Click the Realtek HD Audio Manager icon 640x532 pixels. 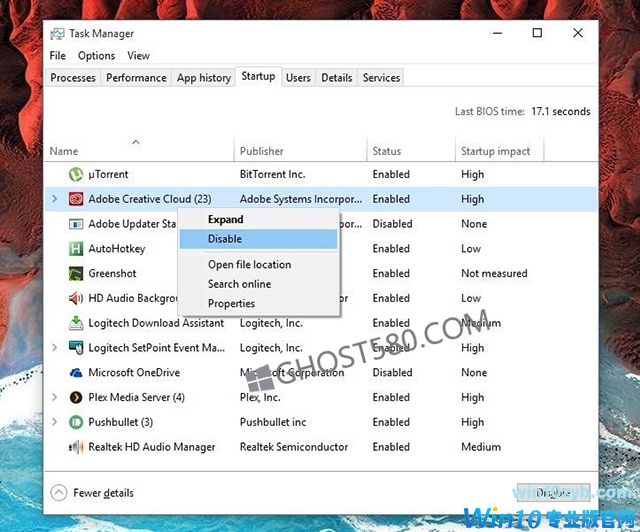76,447
